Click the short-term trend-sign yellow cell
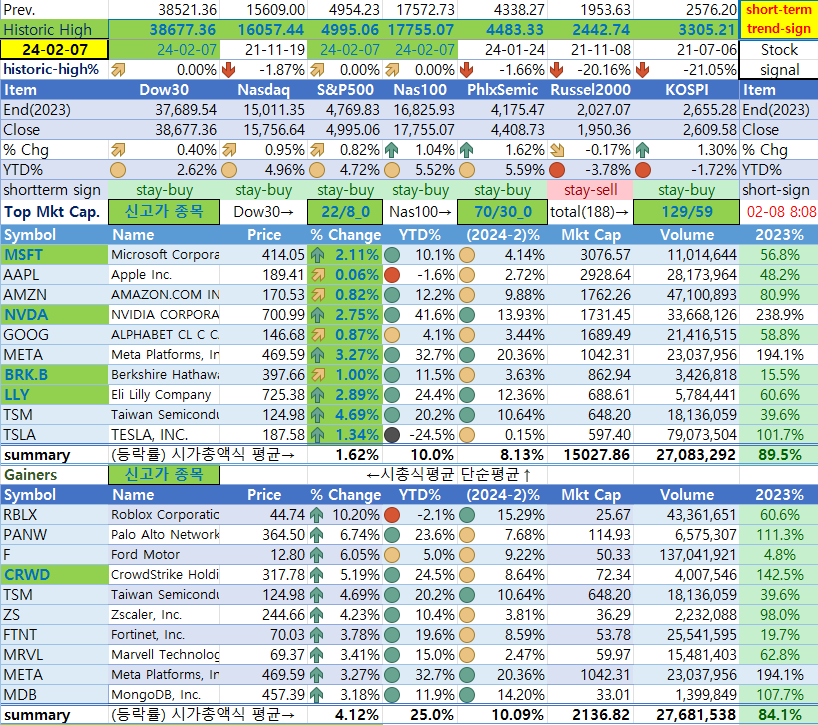Screen dimensions: 818x725 tap(779, 19)
